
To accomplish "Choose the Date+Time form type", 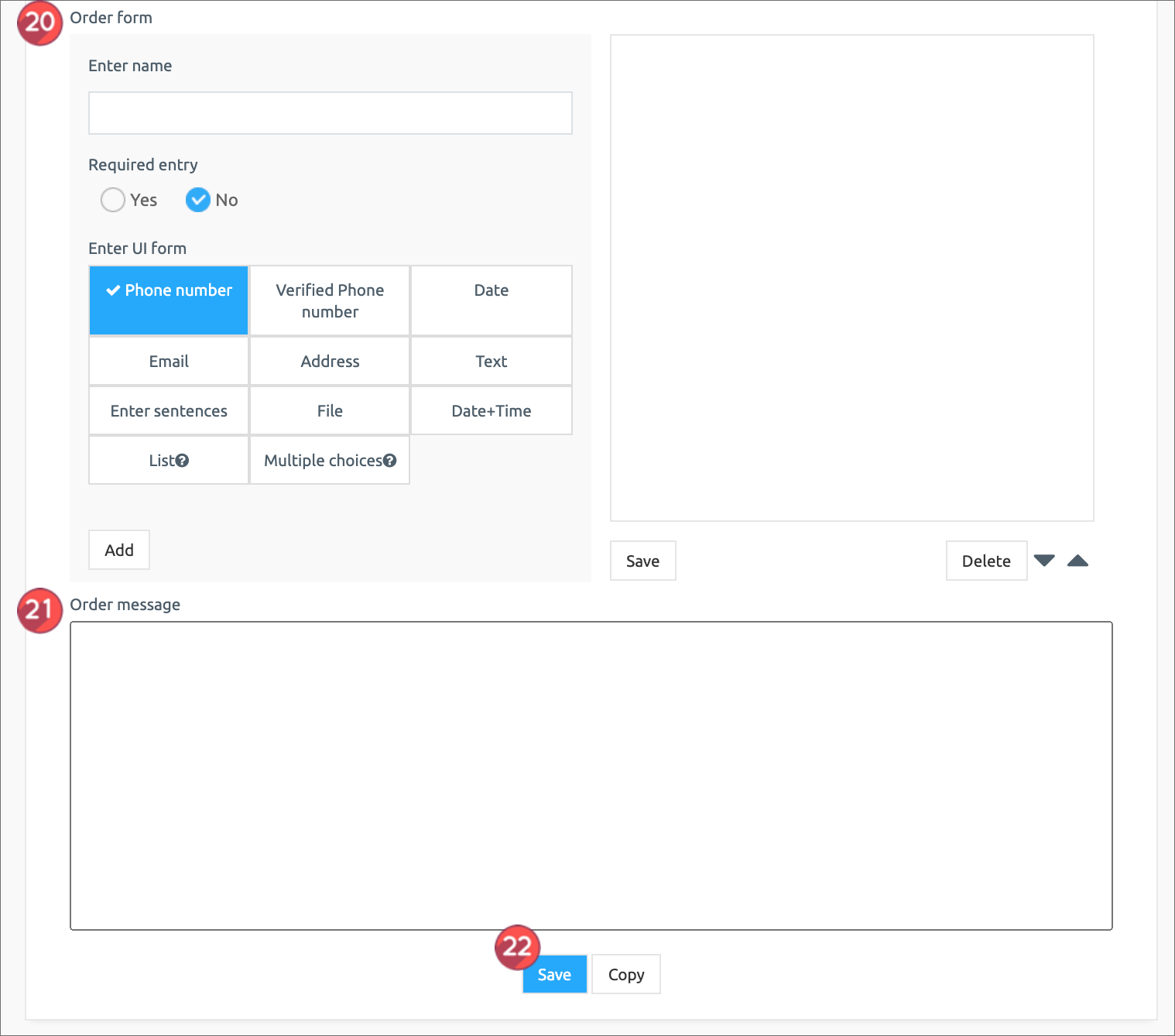I will click(x=491, y=411).
